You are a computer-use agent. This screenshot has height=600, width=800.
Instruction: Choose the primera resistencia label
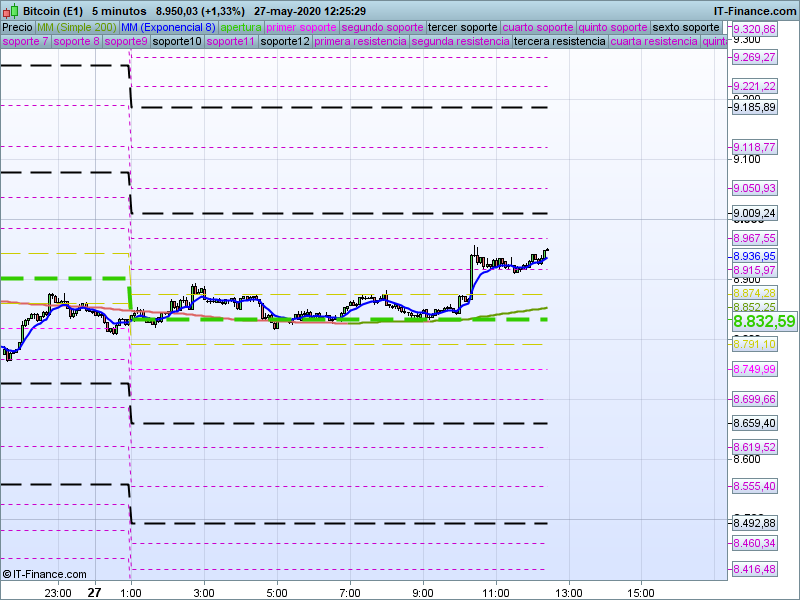[360, 42]
